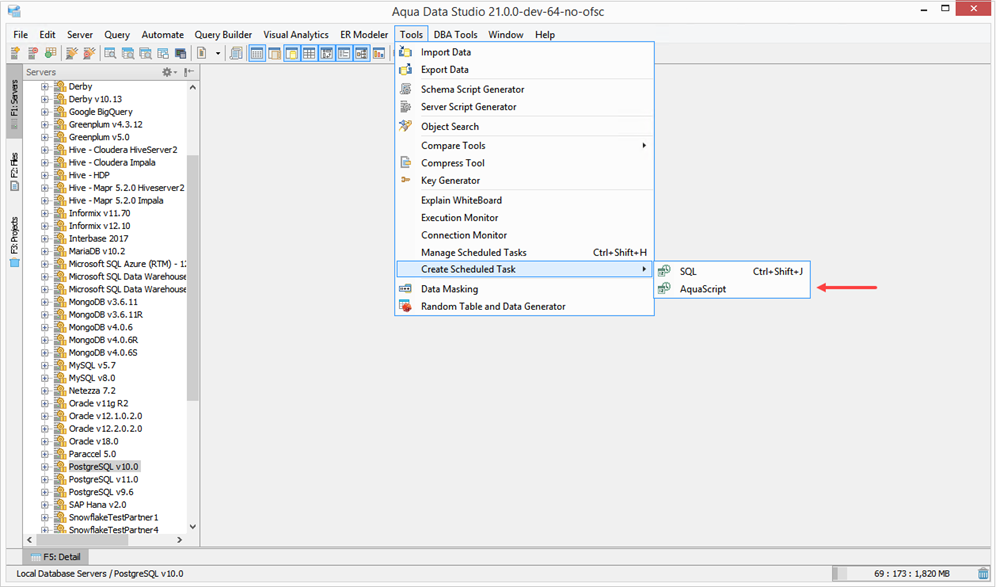
Task: Click the Compress Tool icon
Action: click(406, 163)
